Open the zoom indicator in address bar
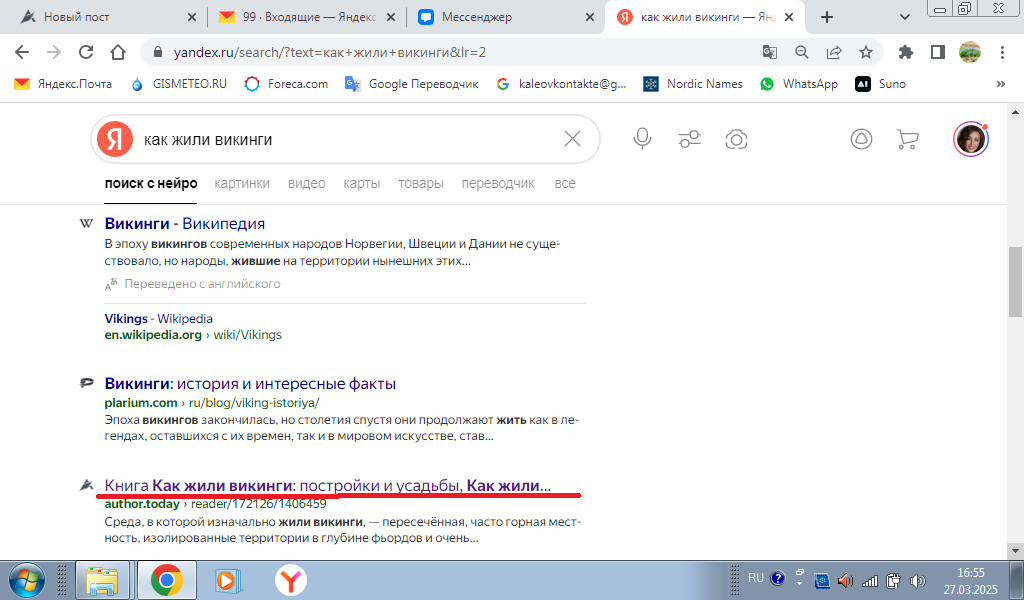This screenshot has width=1024, height=600. pos(801,52)
